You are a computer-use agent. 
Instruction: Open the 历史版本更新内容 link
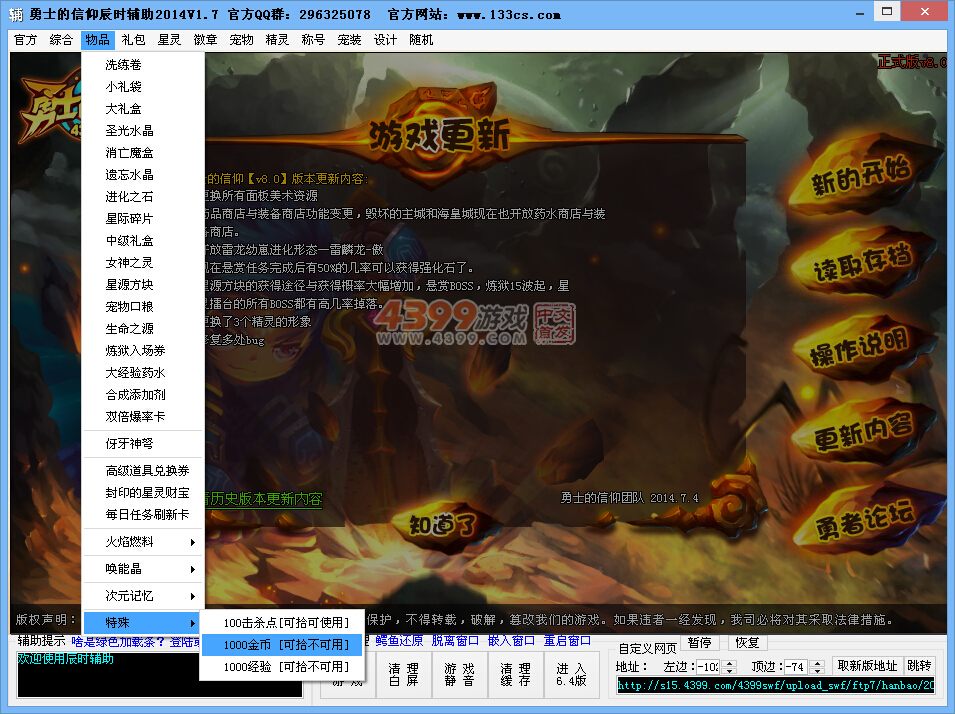tap(263, 499)
